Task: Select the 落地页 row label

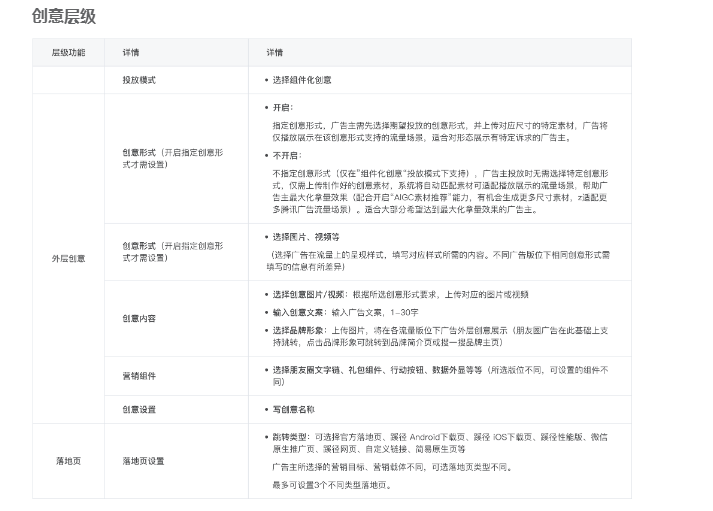Action: [68, 461]
